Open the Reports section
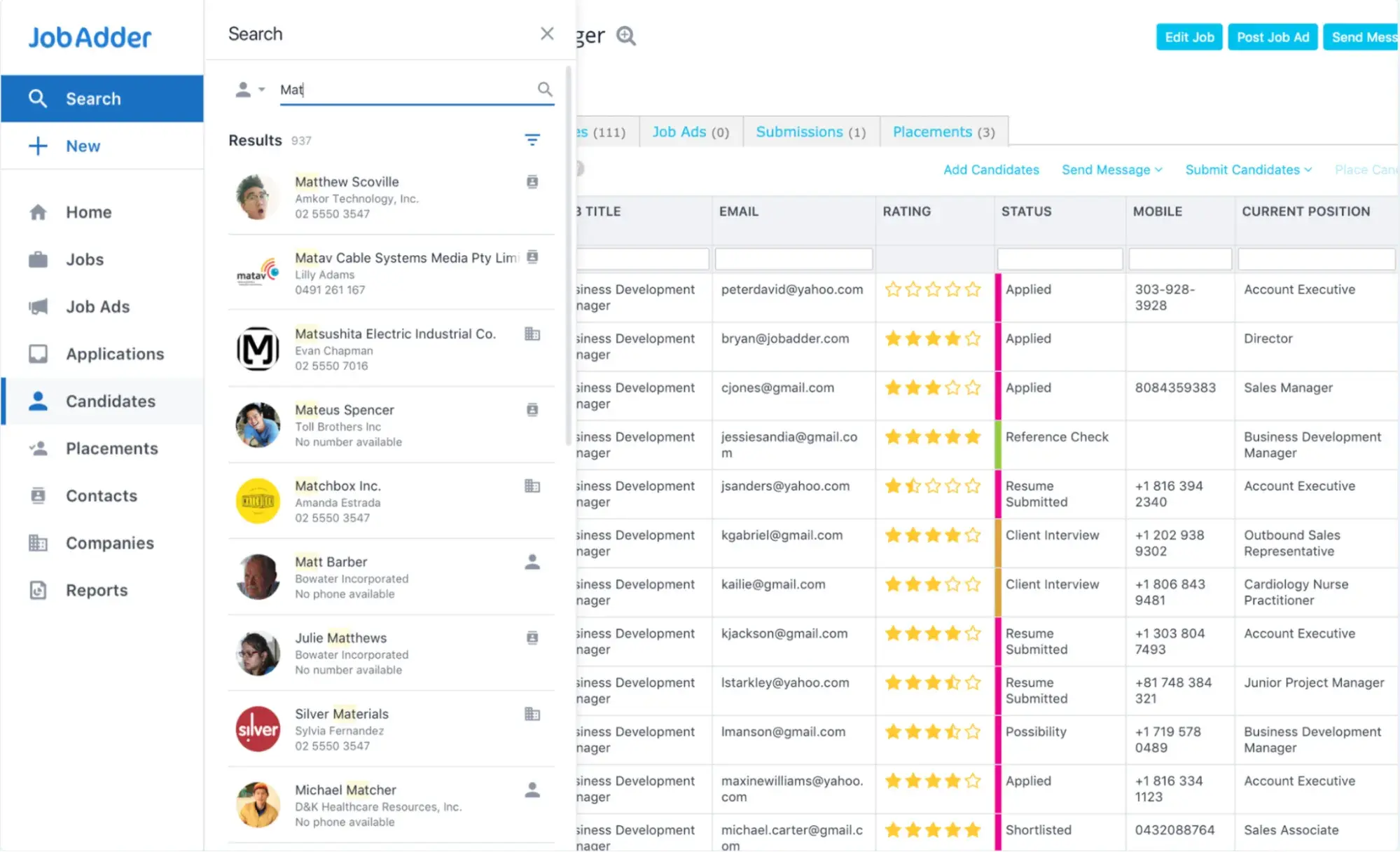The width and height of the screenshot is (1400, 852). click(97, 590)
